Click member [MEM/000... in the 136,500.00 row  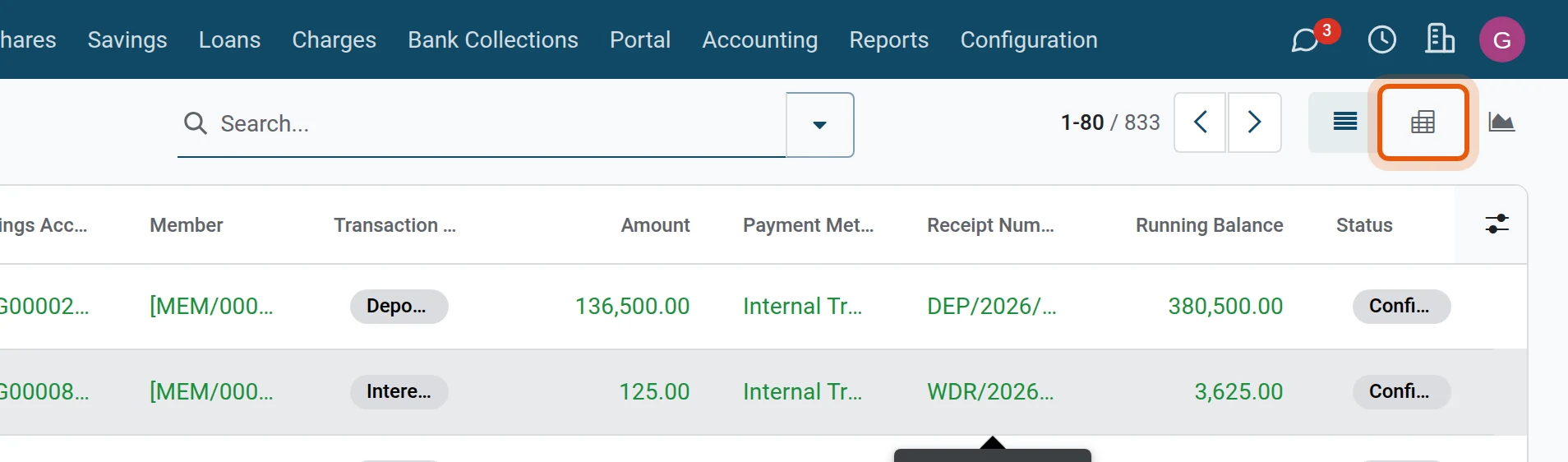pyautogui.click(x=211, y=307)
